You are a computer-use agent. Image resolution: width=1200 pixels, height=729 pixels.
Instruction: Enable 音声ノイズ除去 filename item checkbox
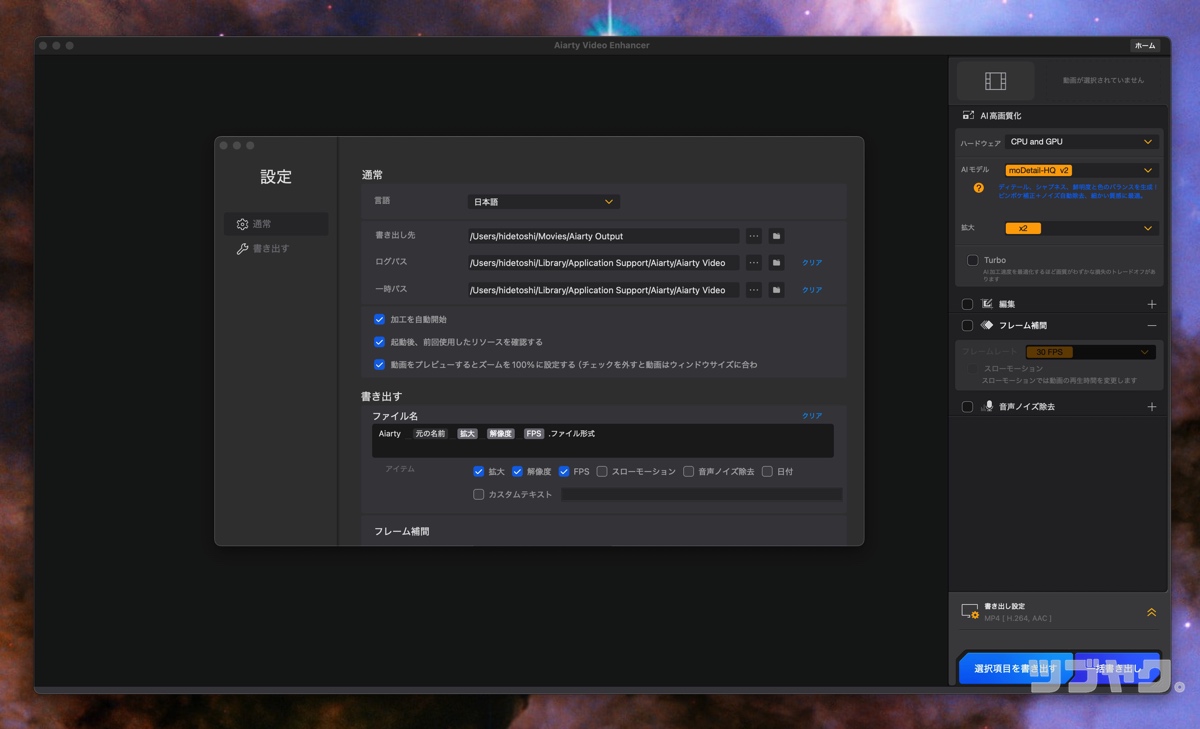click(688, 471)
